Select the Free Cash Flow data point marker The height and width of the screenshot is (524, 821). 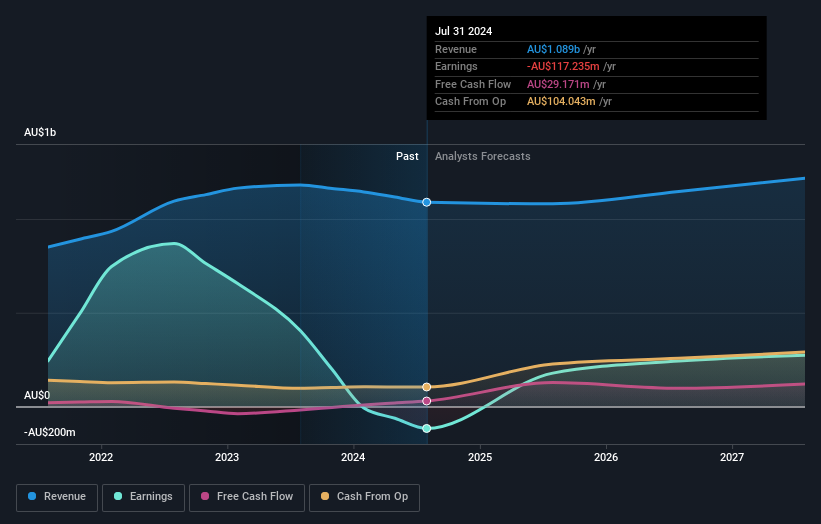[427, 401]
